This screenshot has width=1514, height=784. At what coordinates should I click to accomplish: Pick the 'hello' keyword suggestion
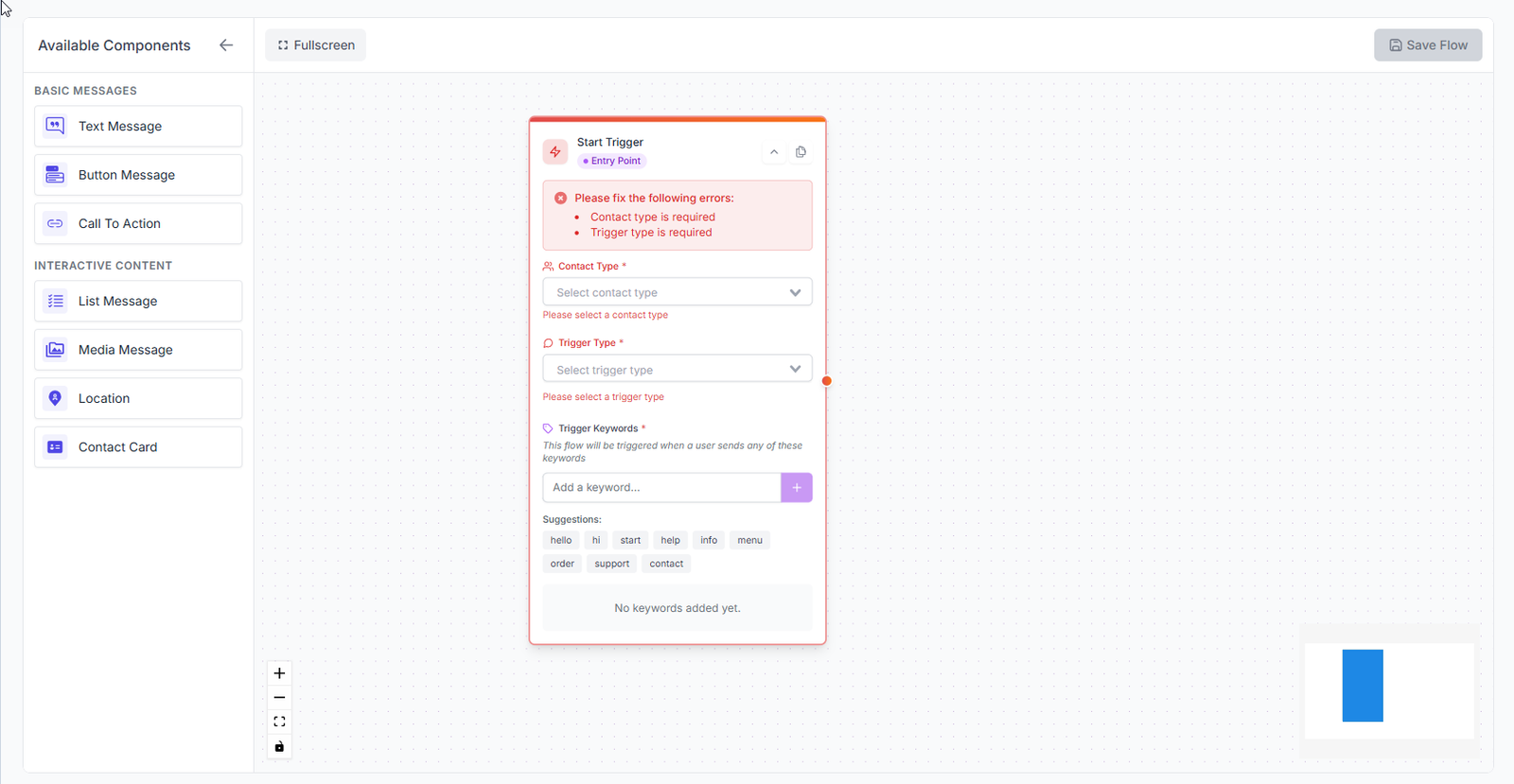click(x=561, y=540)
